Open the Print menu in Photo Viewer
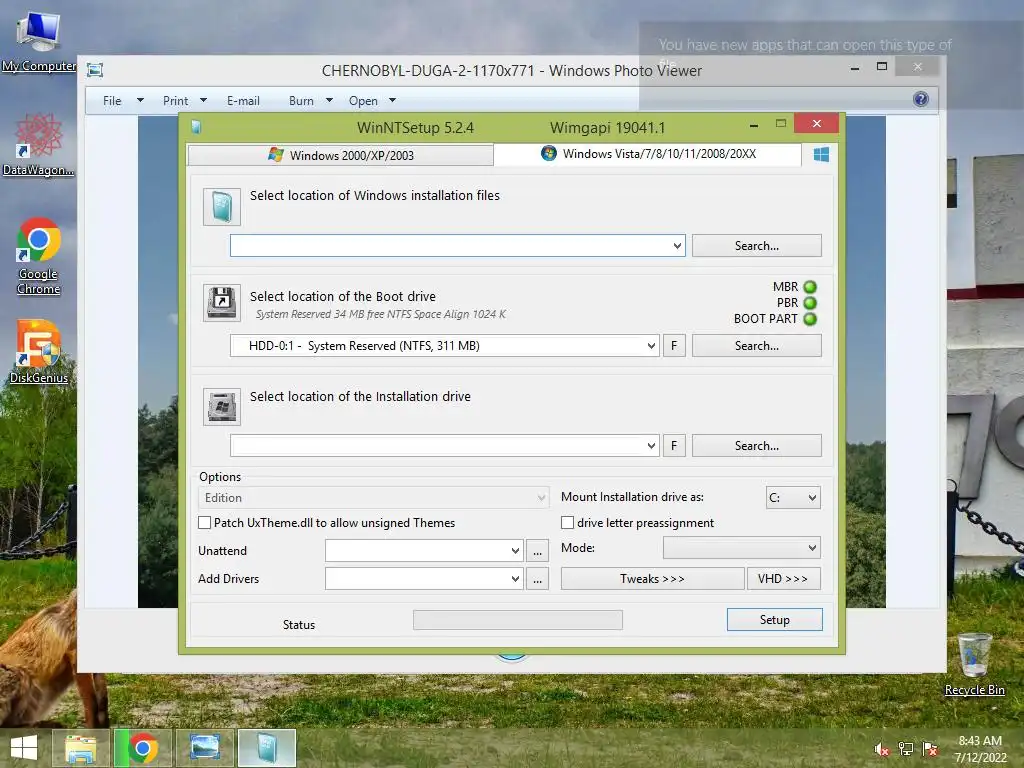The width and height of the screenshot is (1024, 768). (184, 101)
